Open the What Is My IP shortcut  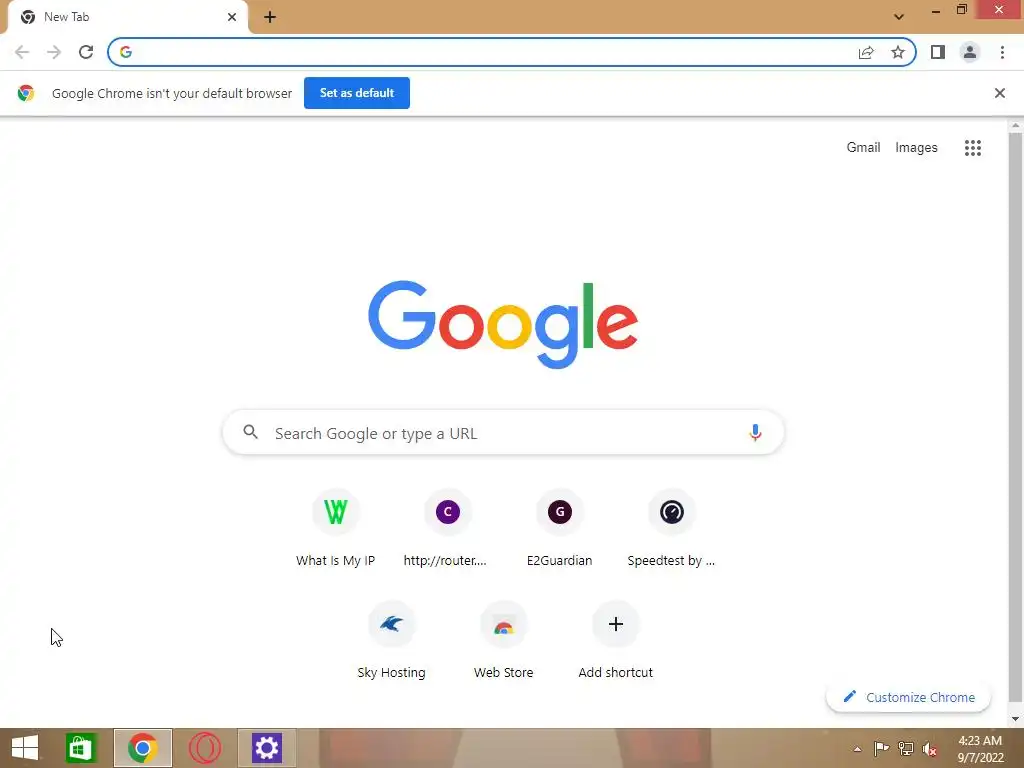click(x=336, y=529)
